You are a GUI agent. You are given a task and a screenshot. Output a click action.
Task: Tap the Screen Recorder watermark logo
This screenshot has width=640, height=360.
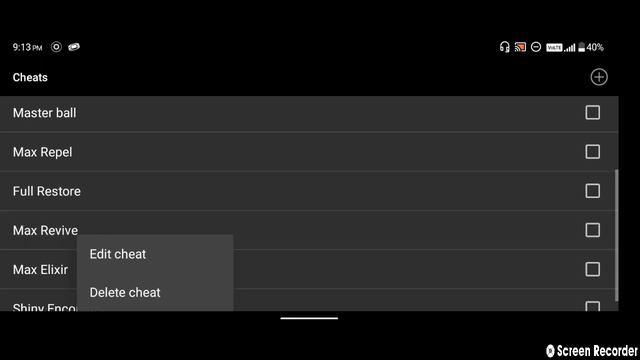point(591,351)
